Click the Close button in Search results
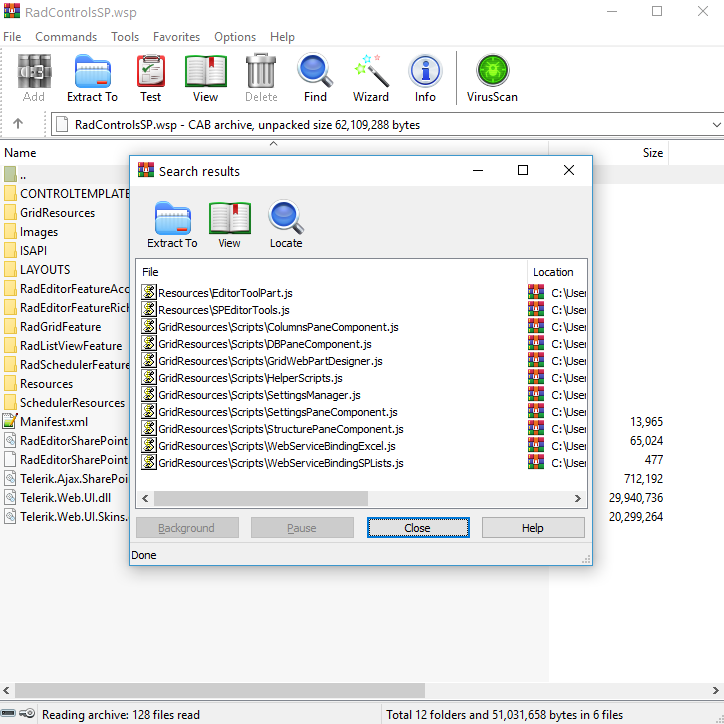This screenshot has width=724, height=724. (418, 528)
